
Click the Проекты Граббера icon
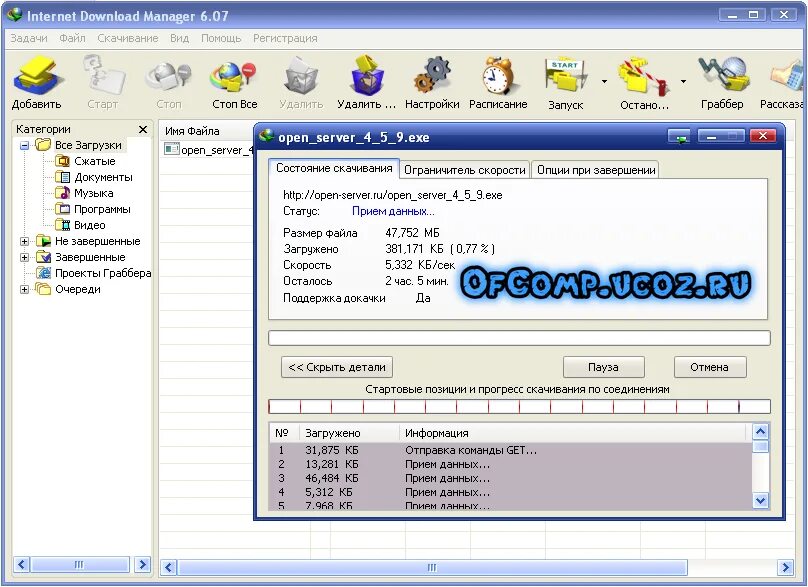tap(43, 273)
